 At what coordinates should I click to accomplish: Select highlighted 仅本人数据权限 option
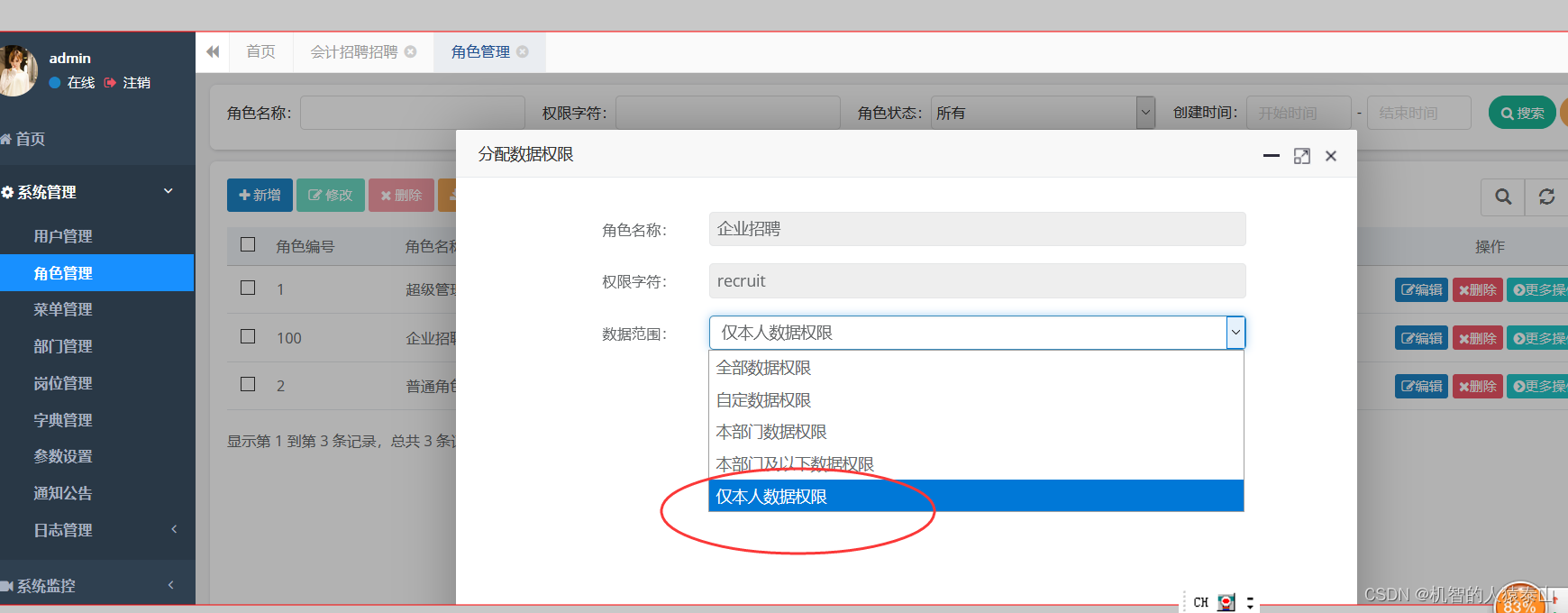click(976, 496)
